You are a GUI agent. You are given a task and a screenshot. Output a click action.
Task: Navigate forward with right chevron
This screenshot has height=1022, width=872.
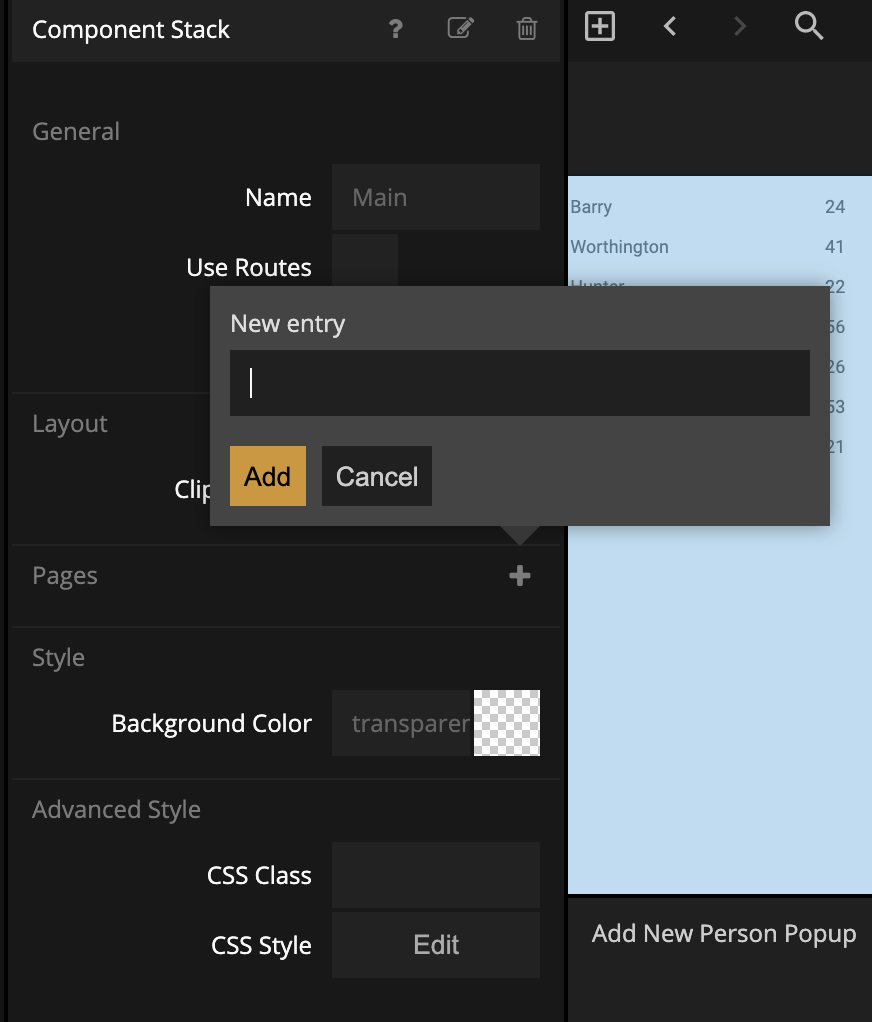pyautogui.click(x=740, y=27)
